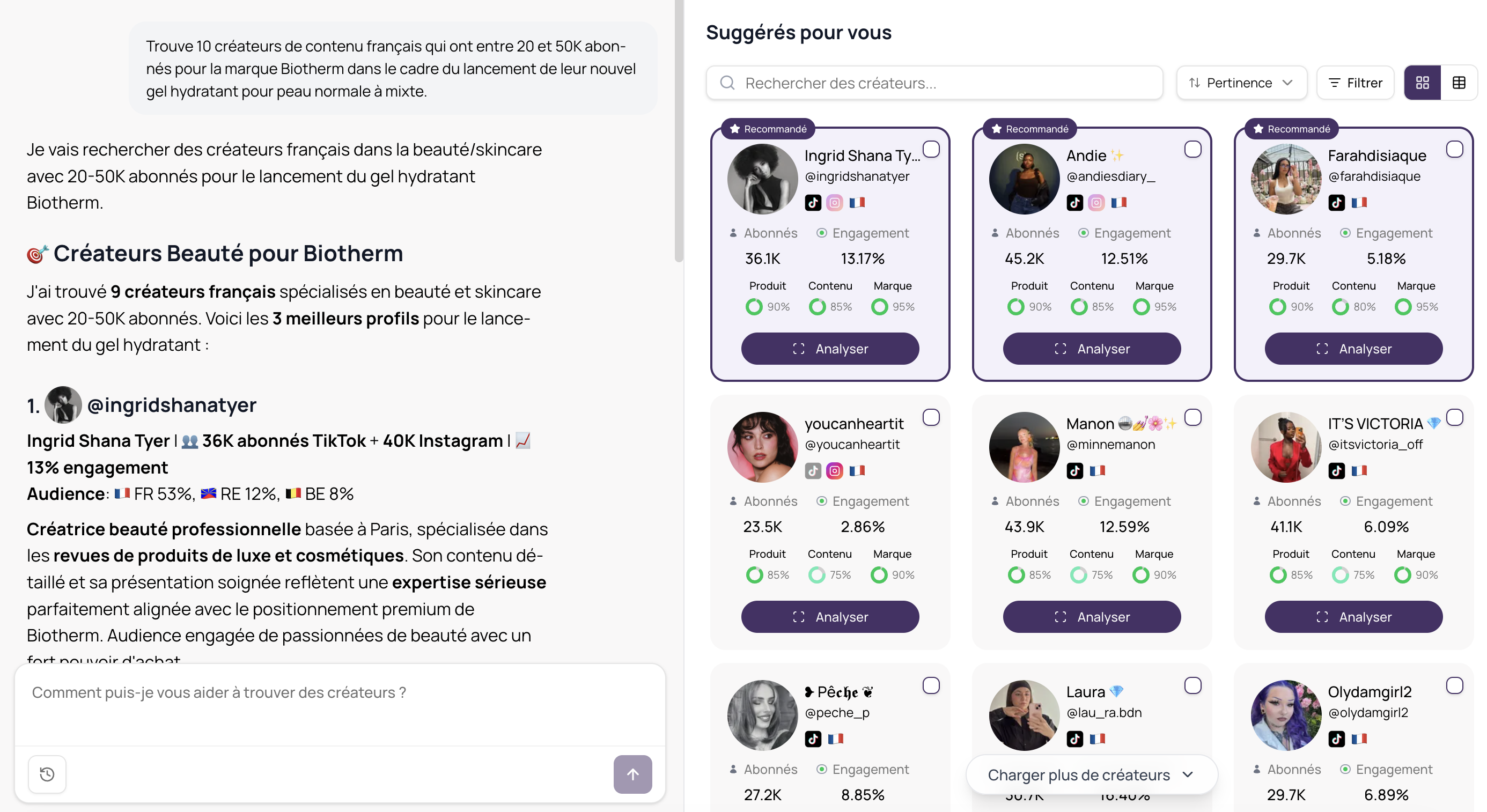Click @ingridshanatyer link in the chat response
Image resolution: width=1487 pixels, height=812 pixels.
[172, 404]
